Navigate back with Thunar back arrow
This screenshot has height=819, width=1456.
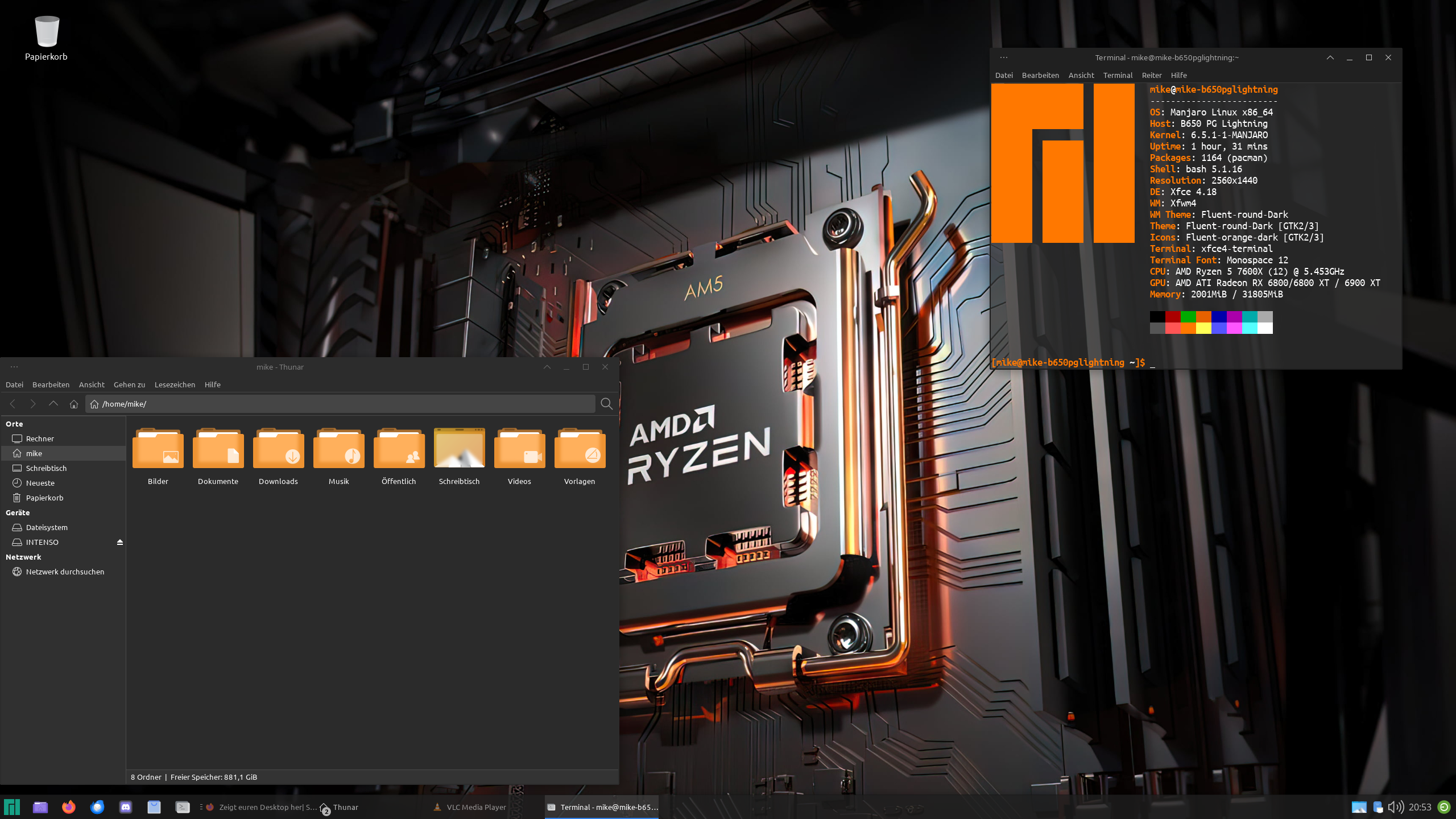point(13,404)
